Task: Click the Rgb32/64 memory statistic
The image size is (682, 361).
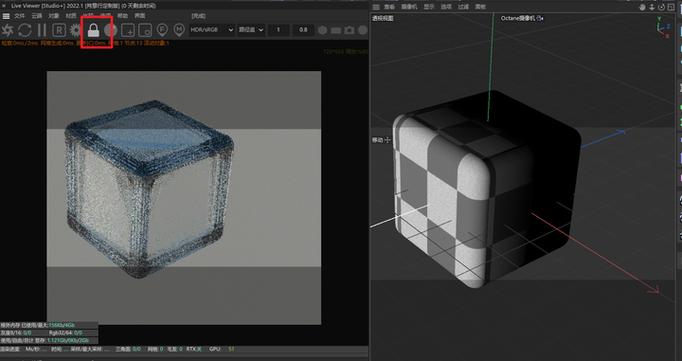Action: [x=66, y=332]
